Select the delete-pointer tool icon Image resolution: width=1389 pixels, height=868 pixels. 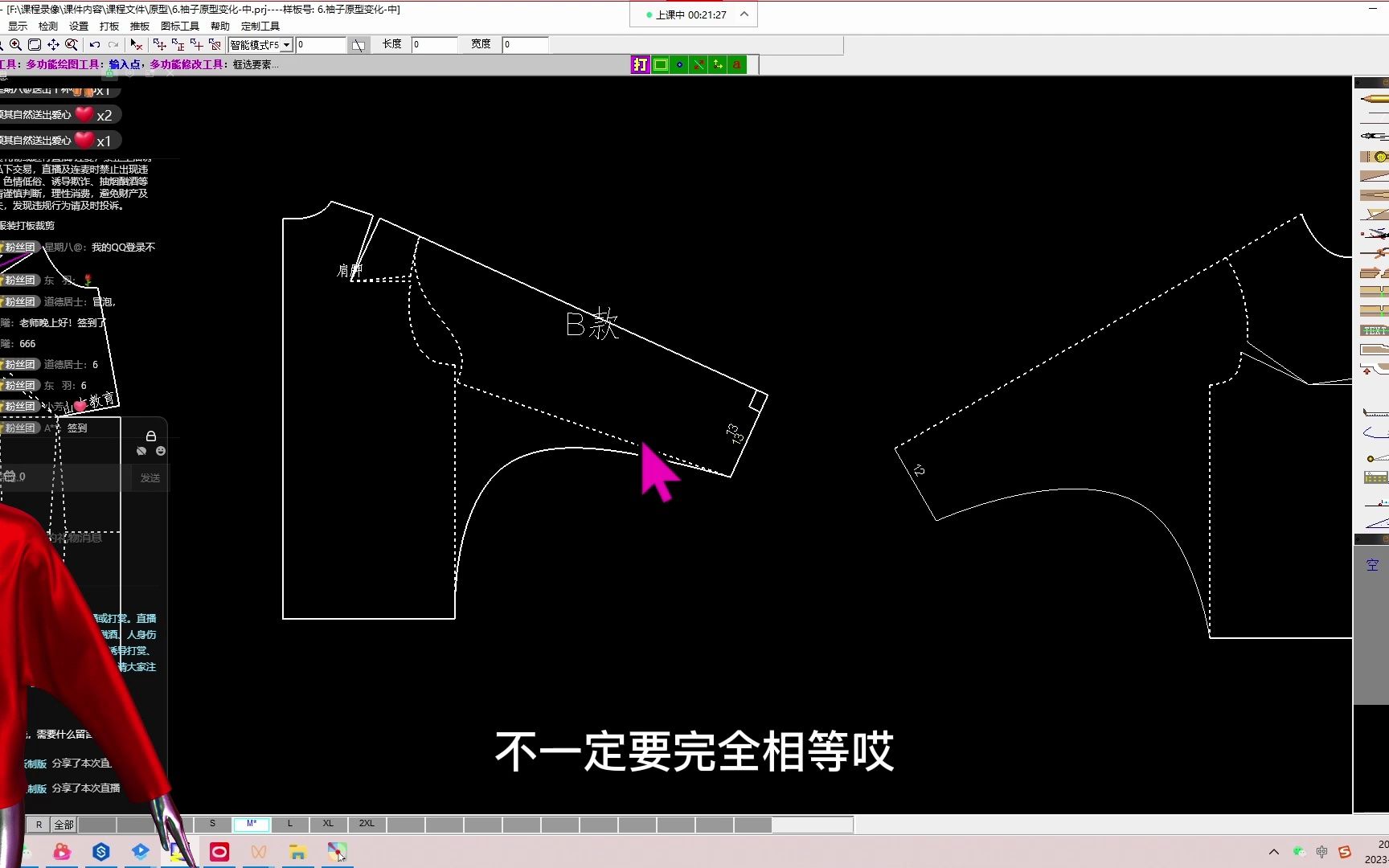pyautogui.click(x=137, y=45)
